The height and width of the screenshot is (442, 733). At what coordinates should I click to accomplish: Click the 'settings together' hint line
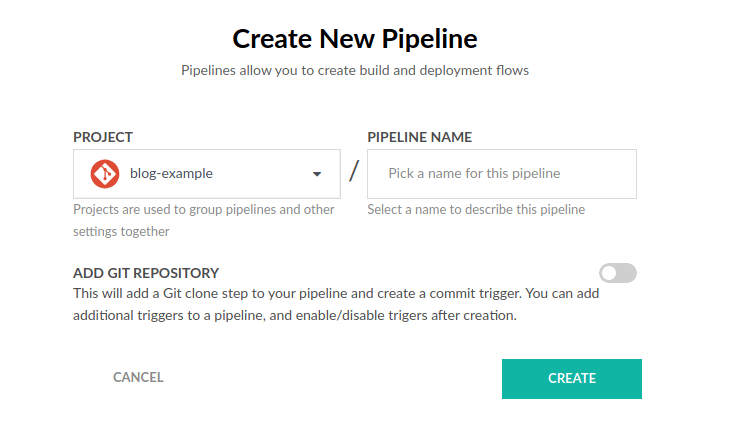(x=121, y=231)
